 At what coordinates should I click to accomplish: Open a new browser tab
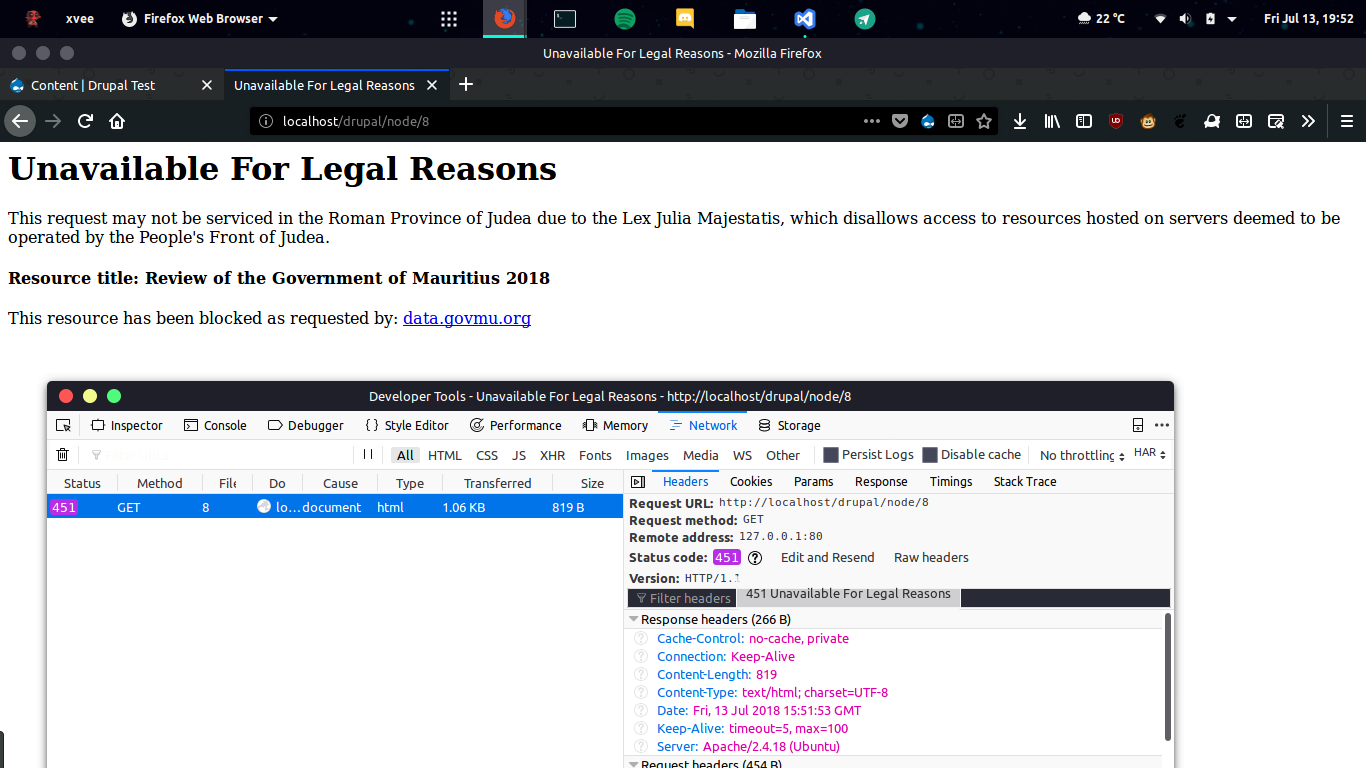(465, 85)
